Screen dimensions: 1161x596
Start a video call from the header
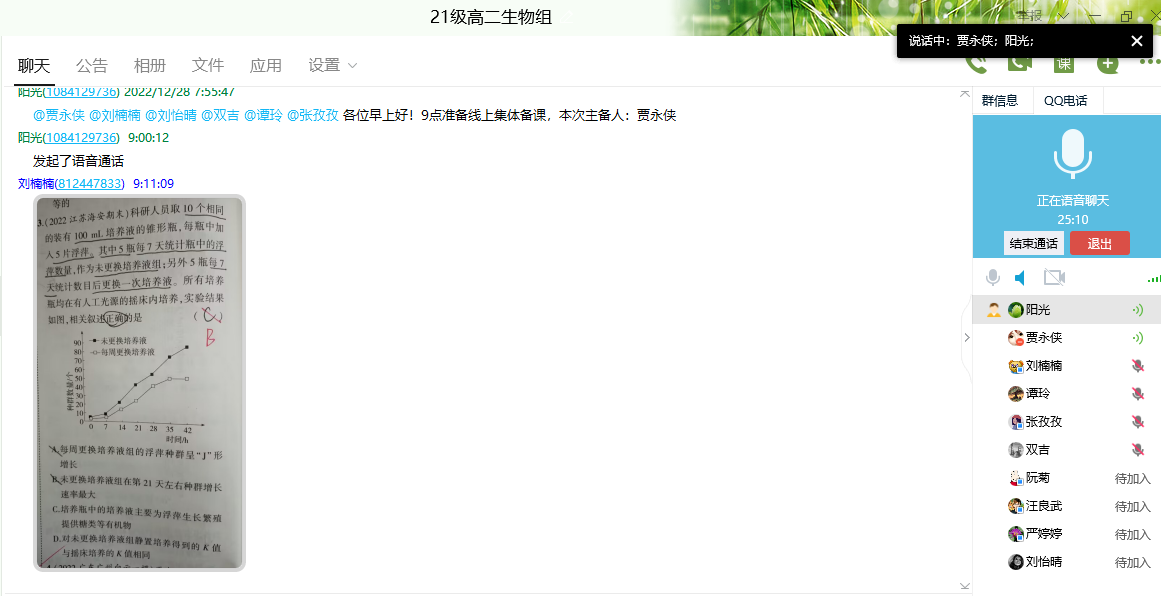click(x=1020, y=63)
